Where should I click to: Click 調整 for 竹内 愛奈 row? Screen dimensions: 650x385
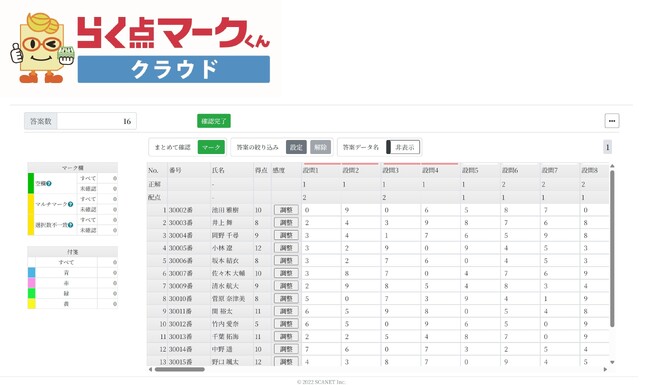[286, 324]
